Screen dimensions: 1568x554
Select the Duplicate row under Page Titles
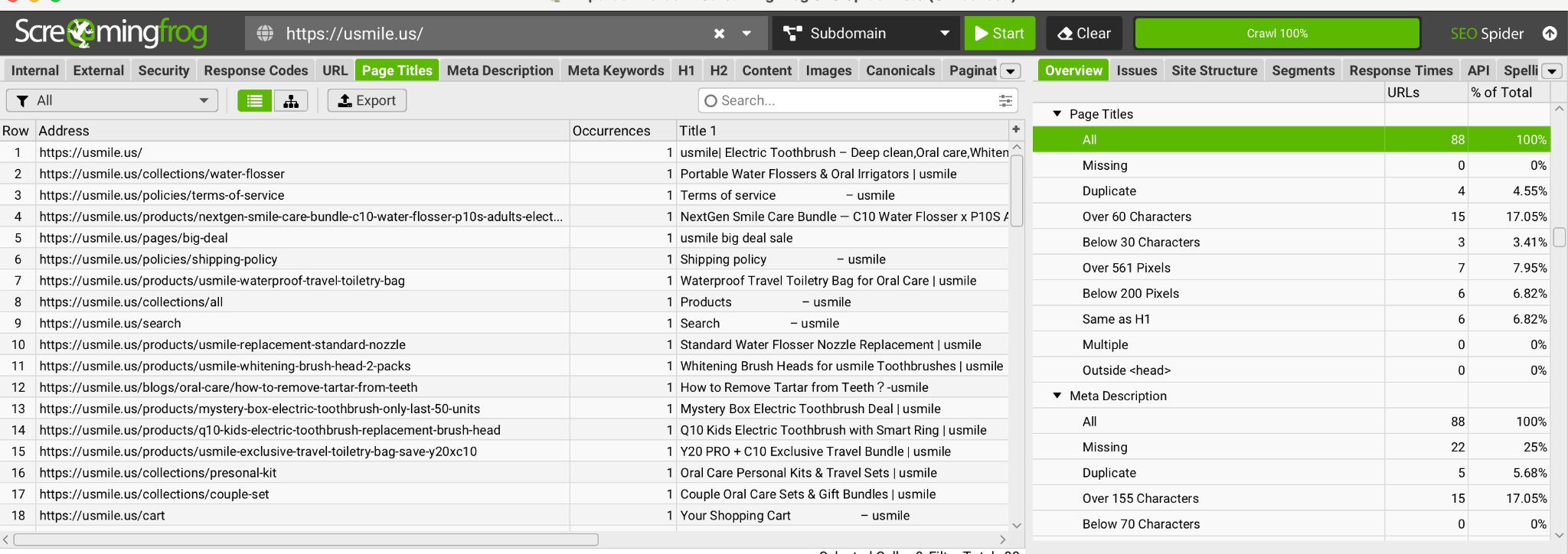pyautogui.click(x=1291, y=191)
